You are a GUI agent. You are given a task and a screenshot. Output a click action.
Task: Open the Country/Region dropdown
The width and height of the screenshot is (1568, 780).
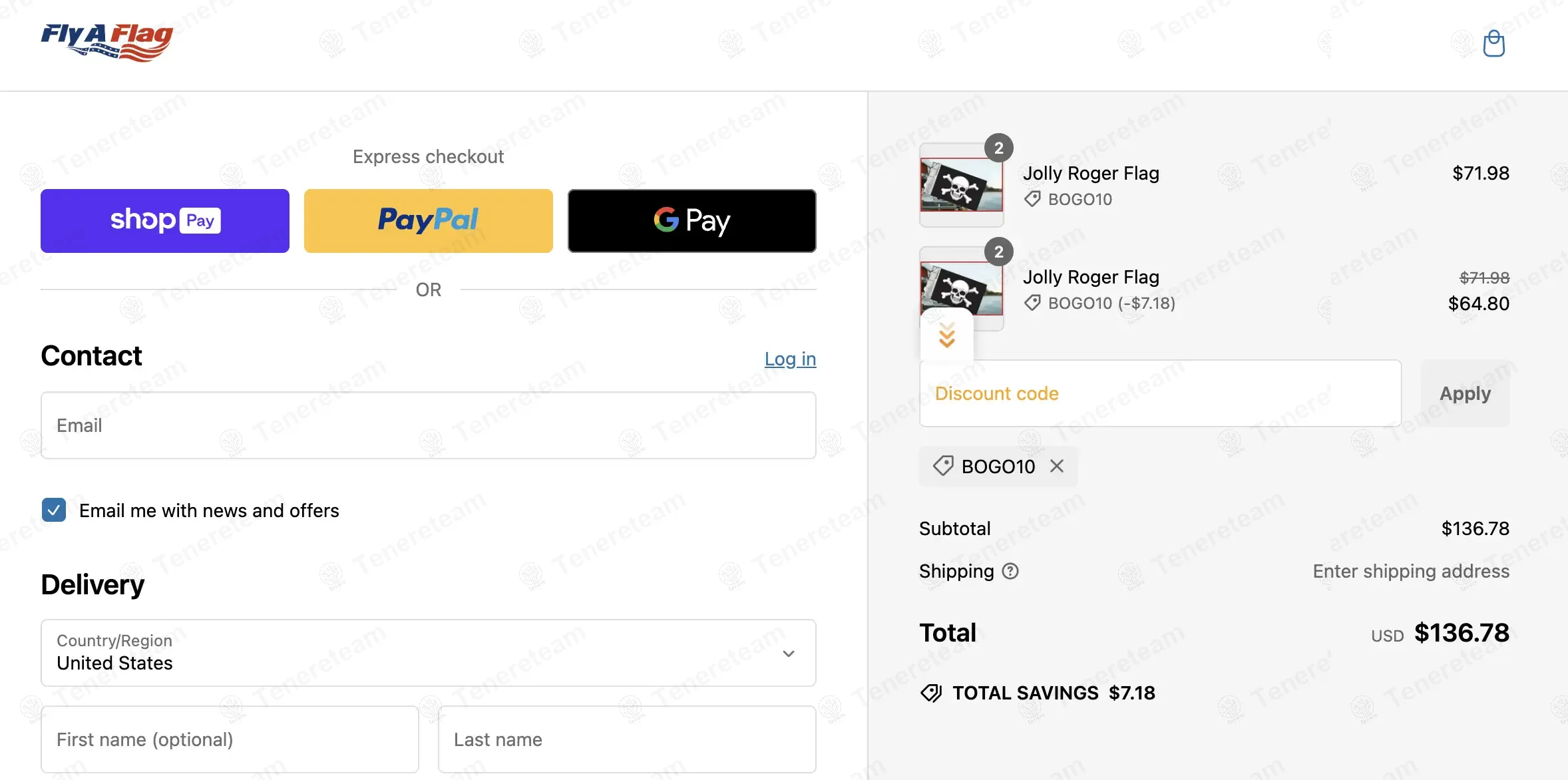coord(428,653)
